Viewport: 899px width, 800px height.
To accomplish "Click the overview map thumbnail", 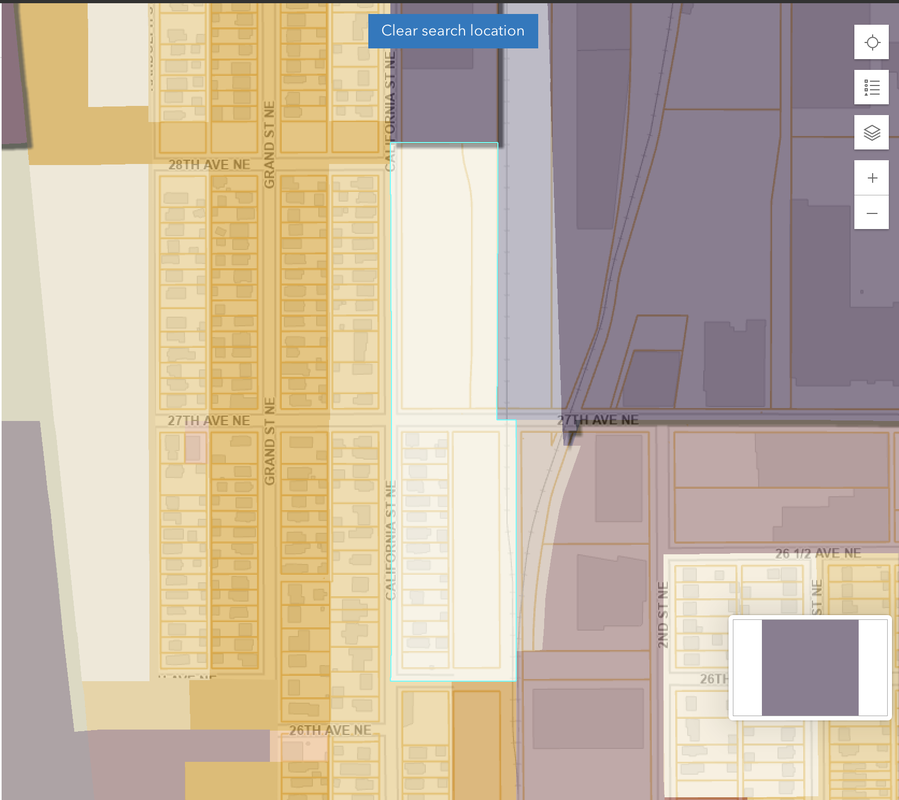I will click(x=810, y=667).
